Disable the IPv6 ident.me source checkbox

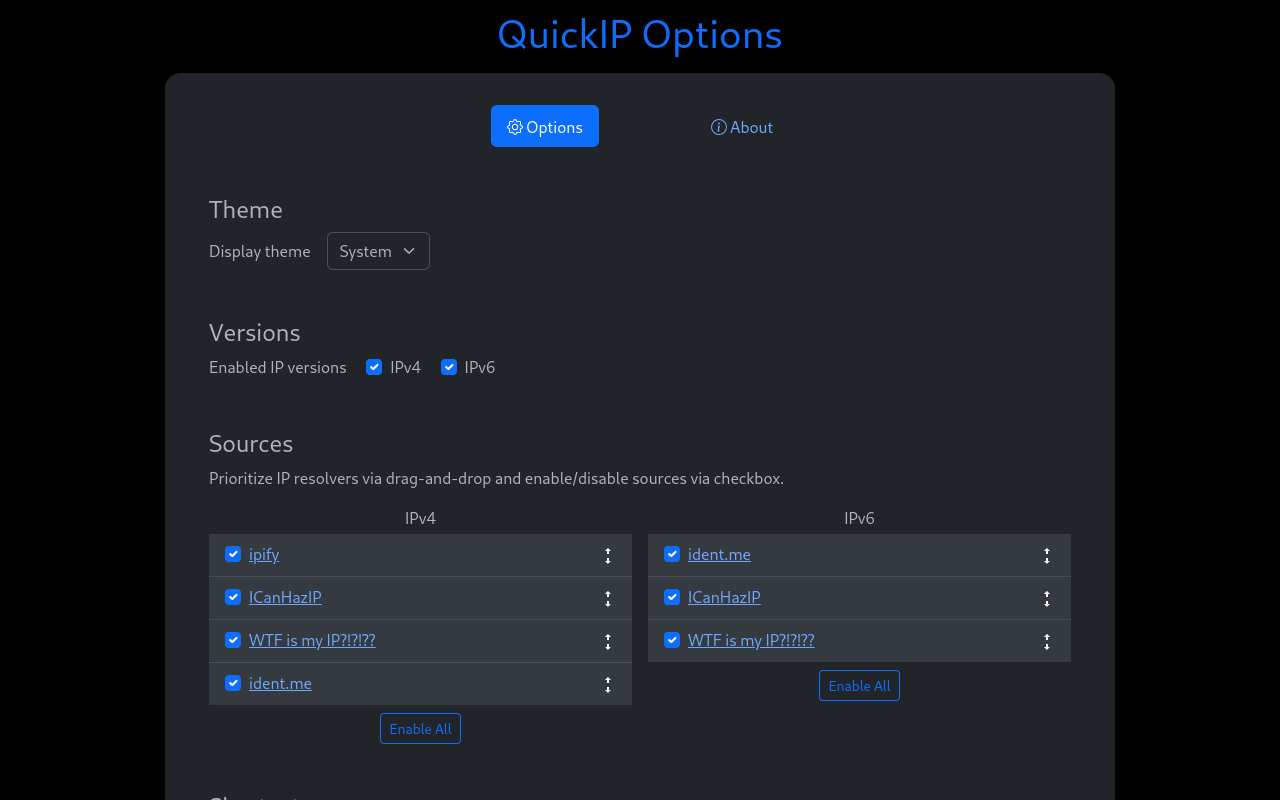[x=672, y=554]
